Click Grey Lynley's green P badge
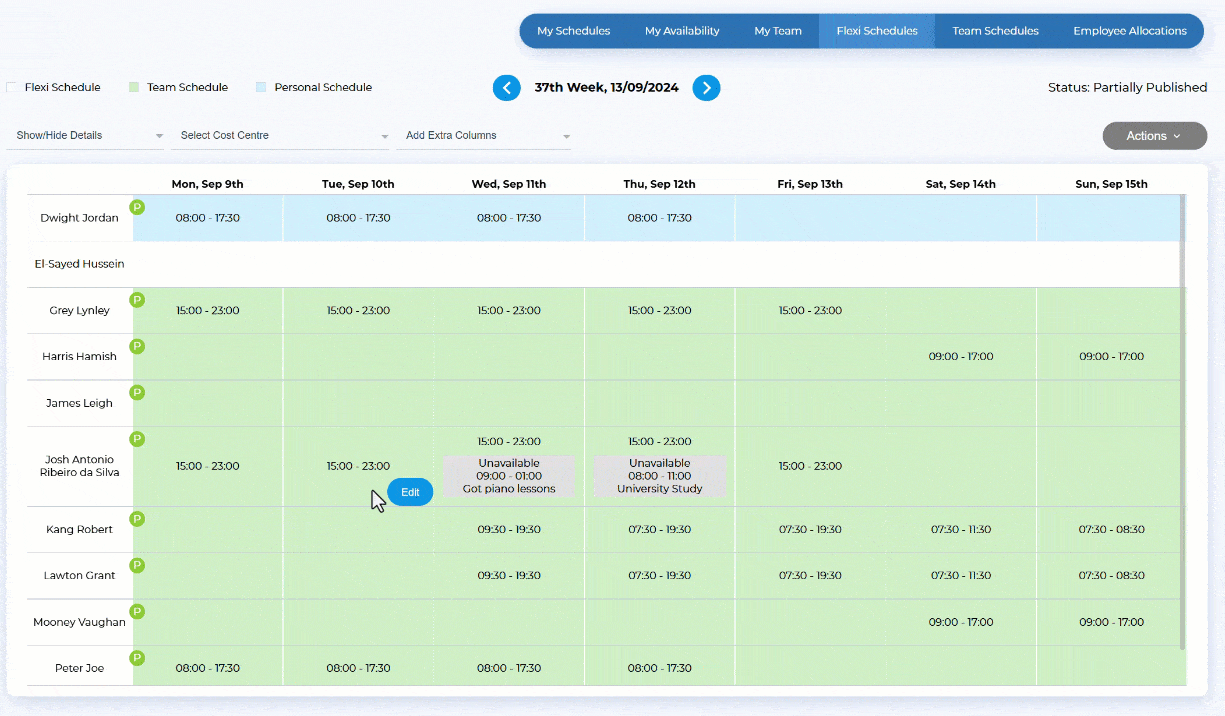Image resolution: width=1225 pixels, height=716 pixels. 137,300
